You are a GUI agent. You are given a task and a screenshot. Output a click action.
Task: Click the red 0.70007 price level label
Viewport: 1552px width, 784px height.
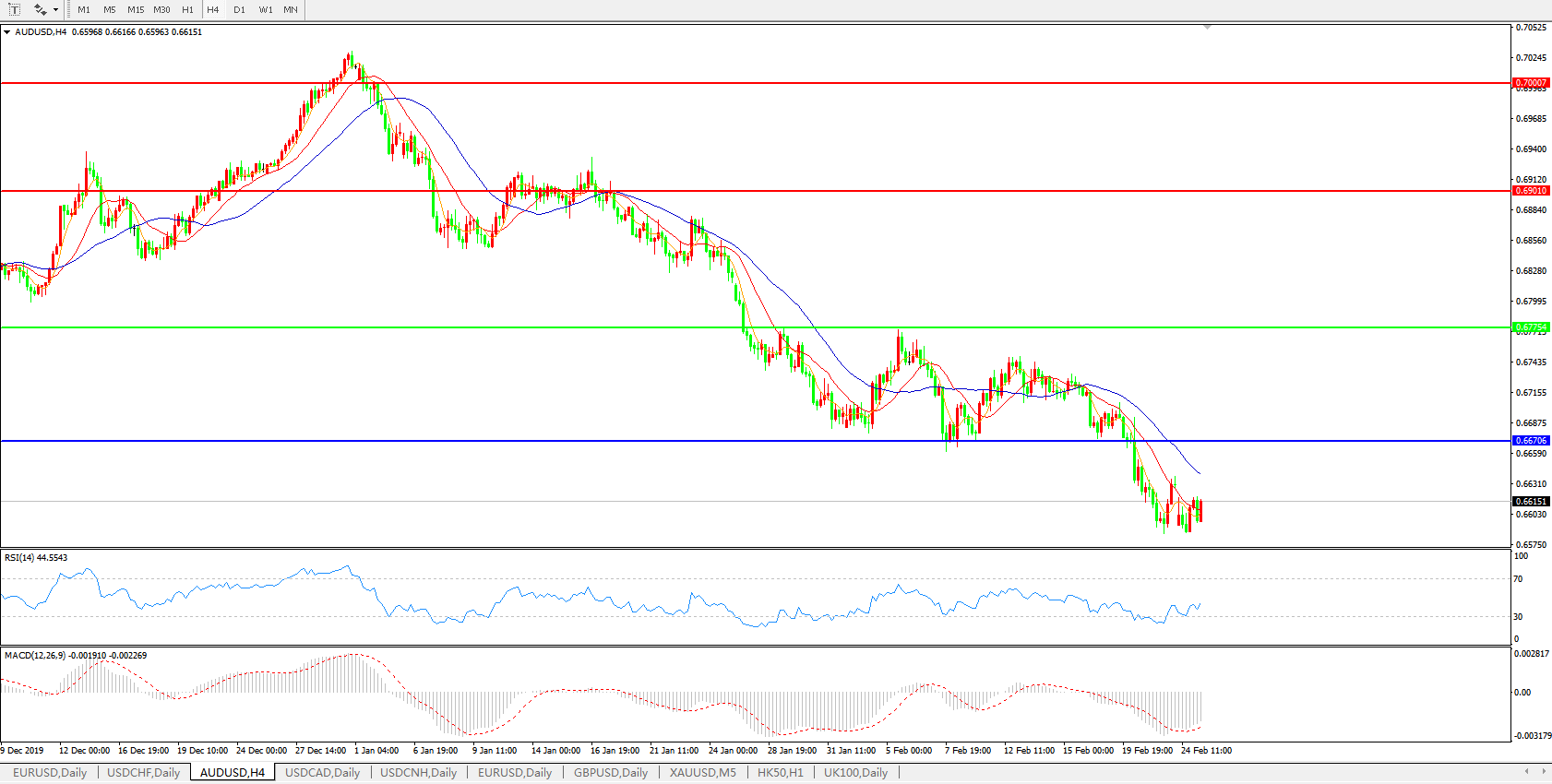[x=1531, y=83]
